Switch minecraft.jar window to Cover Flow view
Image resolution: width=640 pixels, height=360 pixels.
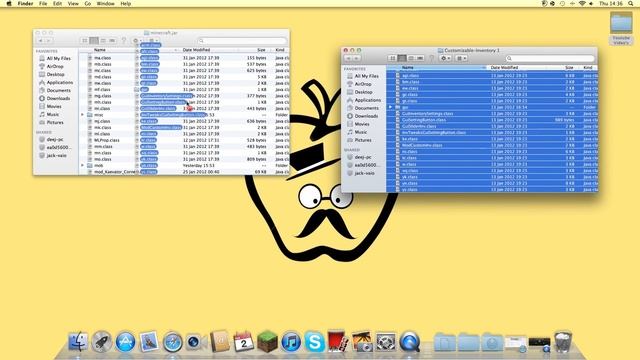pos(112,40)
